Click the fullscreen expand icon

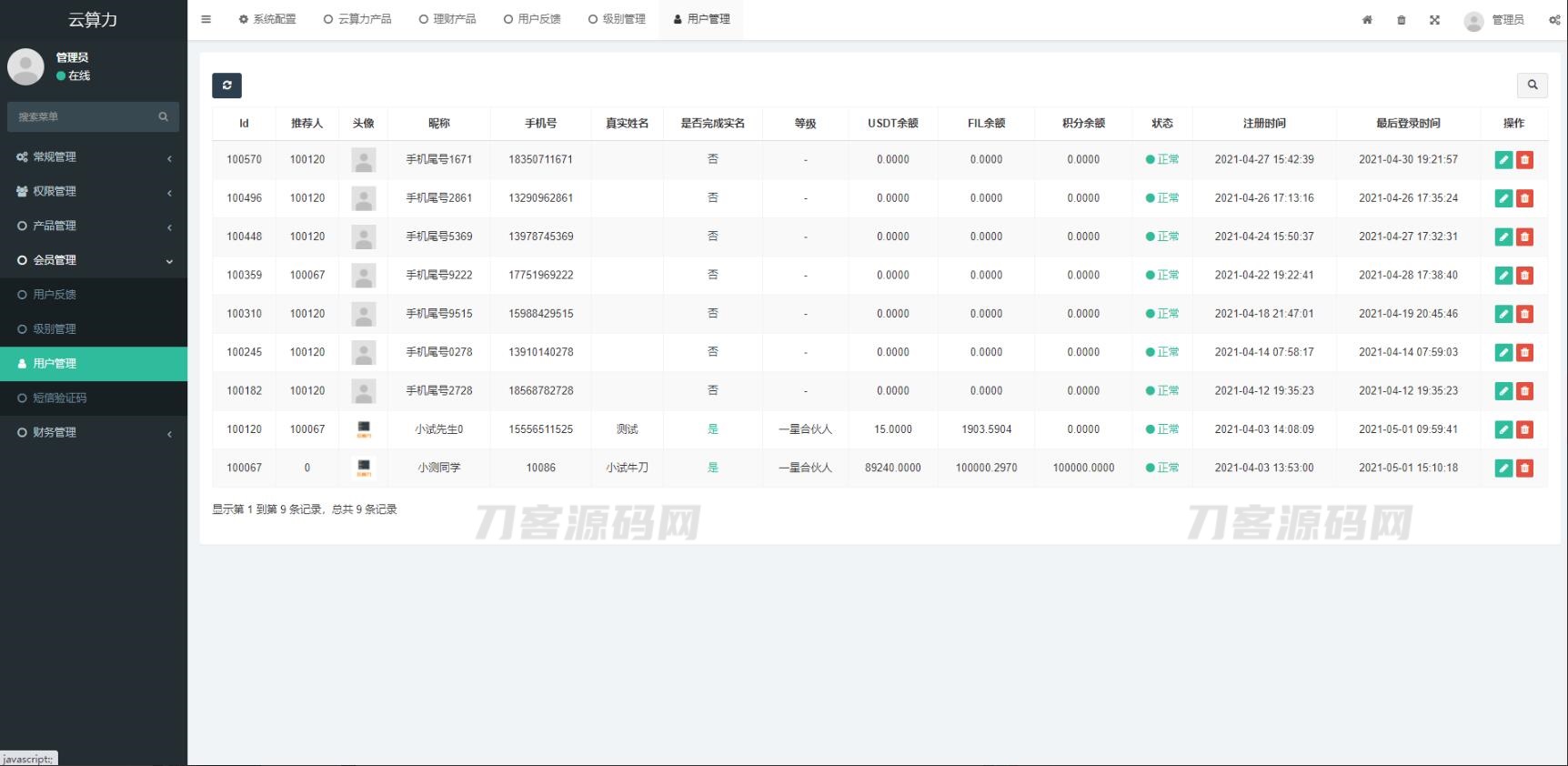1434,20
